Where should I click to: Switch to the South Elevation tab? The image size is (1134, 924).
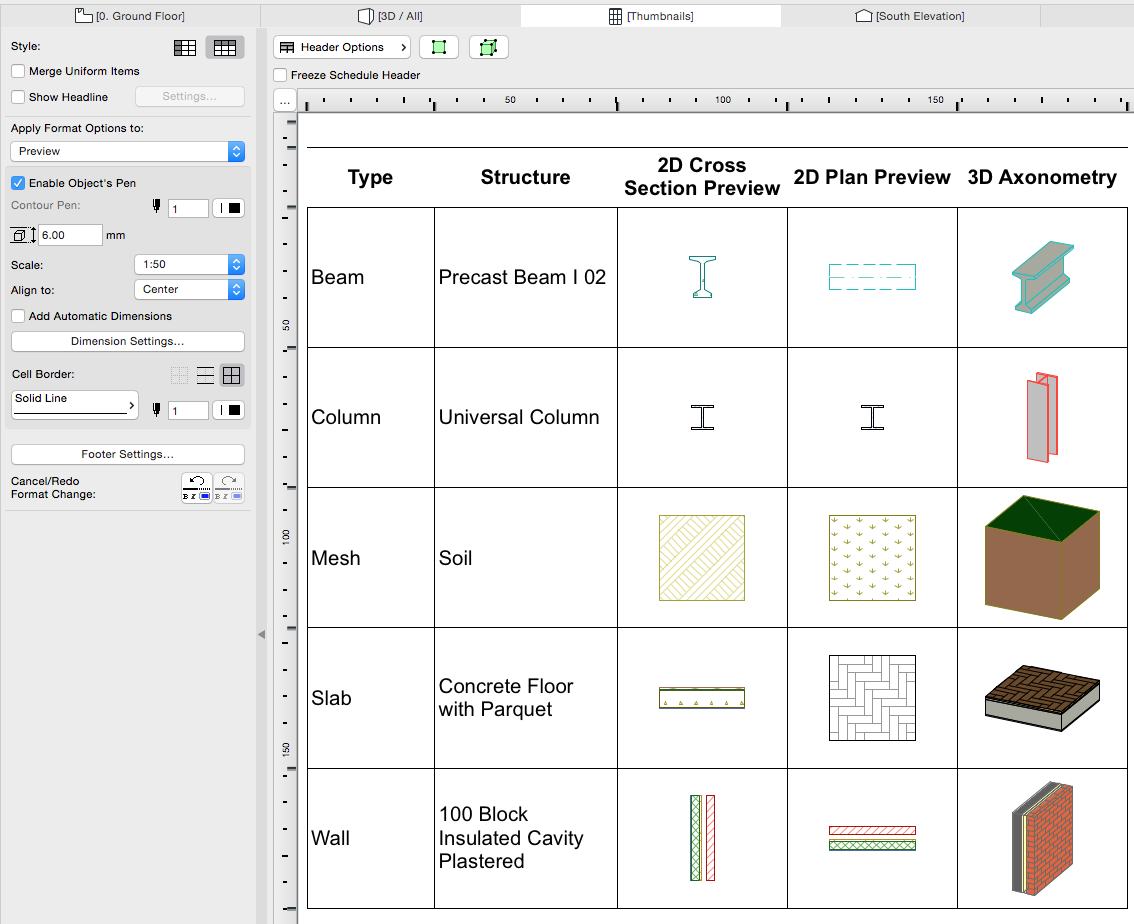tap(910, 16)
